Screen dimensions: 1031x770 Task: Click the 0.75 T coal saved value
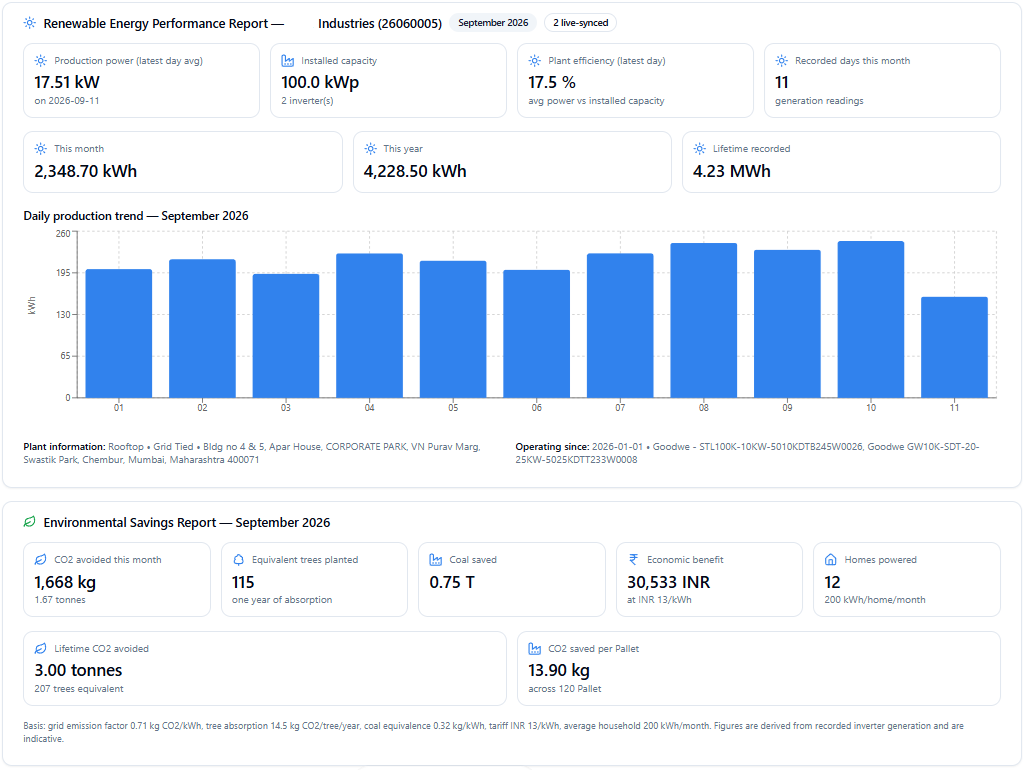tap(452, 582)
